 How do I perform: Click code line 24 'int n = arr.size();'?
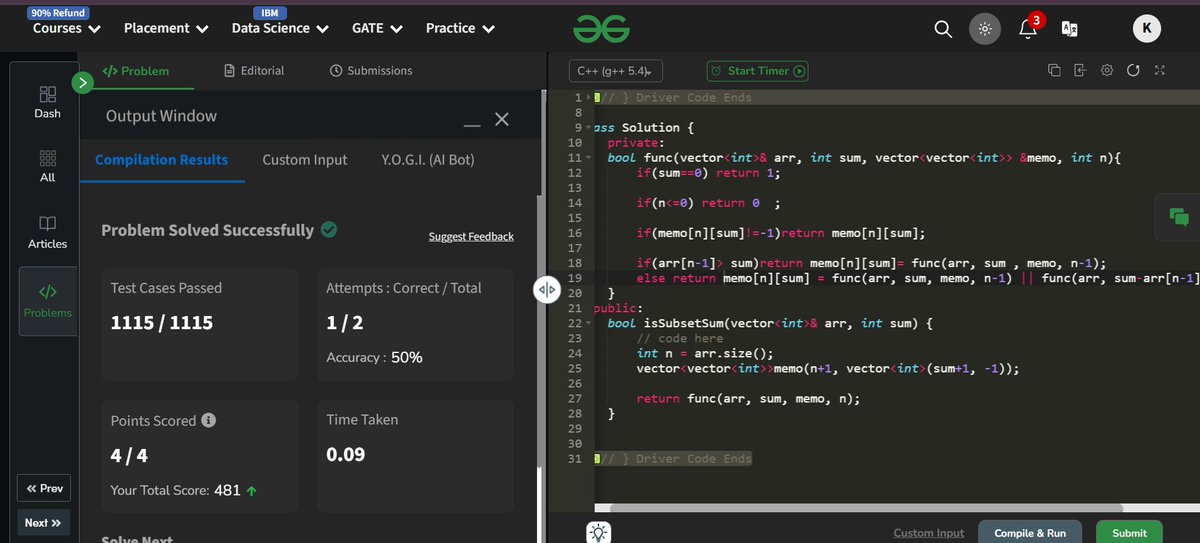tap(703, 353)
